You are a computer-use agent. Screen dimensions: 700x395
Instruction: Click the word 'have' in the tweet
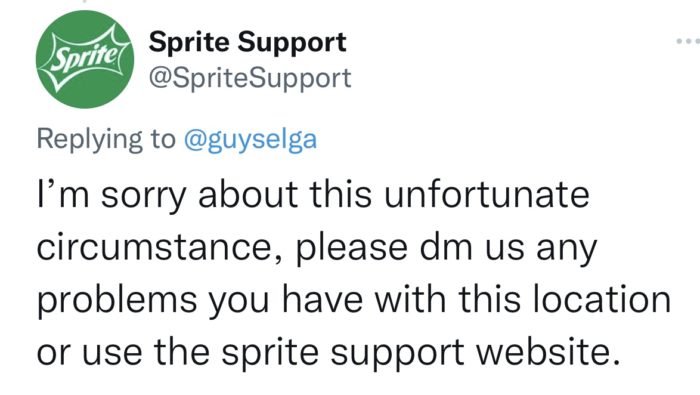coord(322,299)
